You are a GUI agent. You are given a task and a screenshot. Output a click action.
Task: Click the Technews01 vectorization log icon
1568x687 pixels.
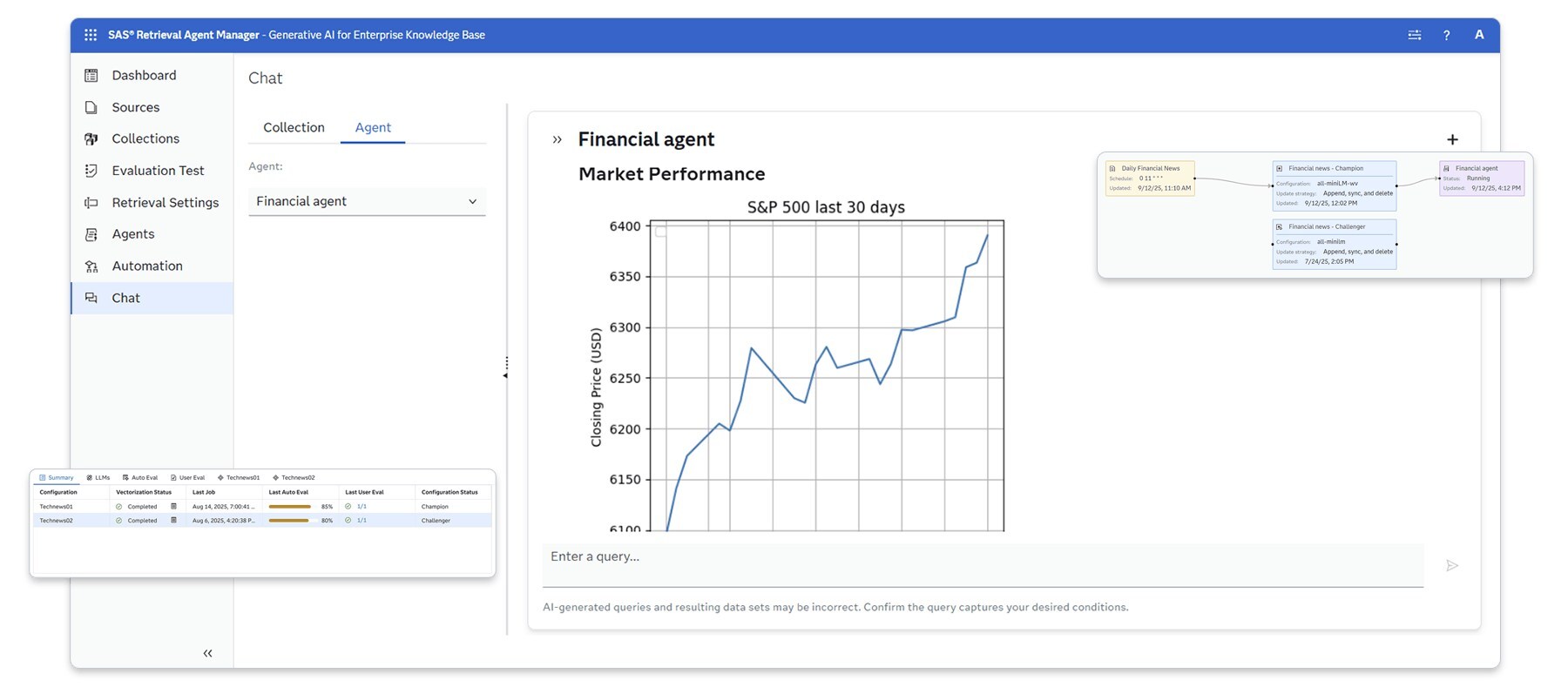[173, 506]
